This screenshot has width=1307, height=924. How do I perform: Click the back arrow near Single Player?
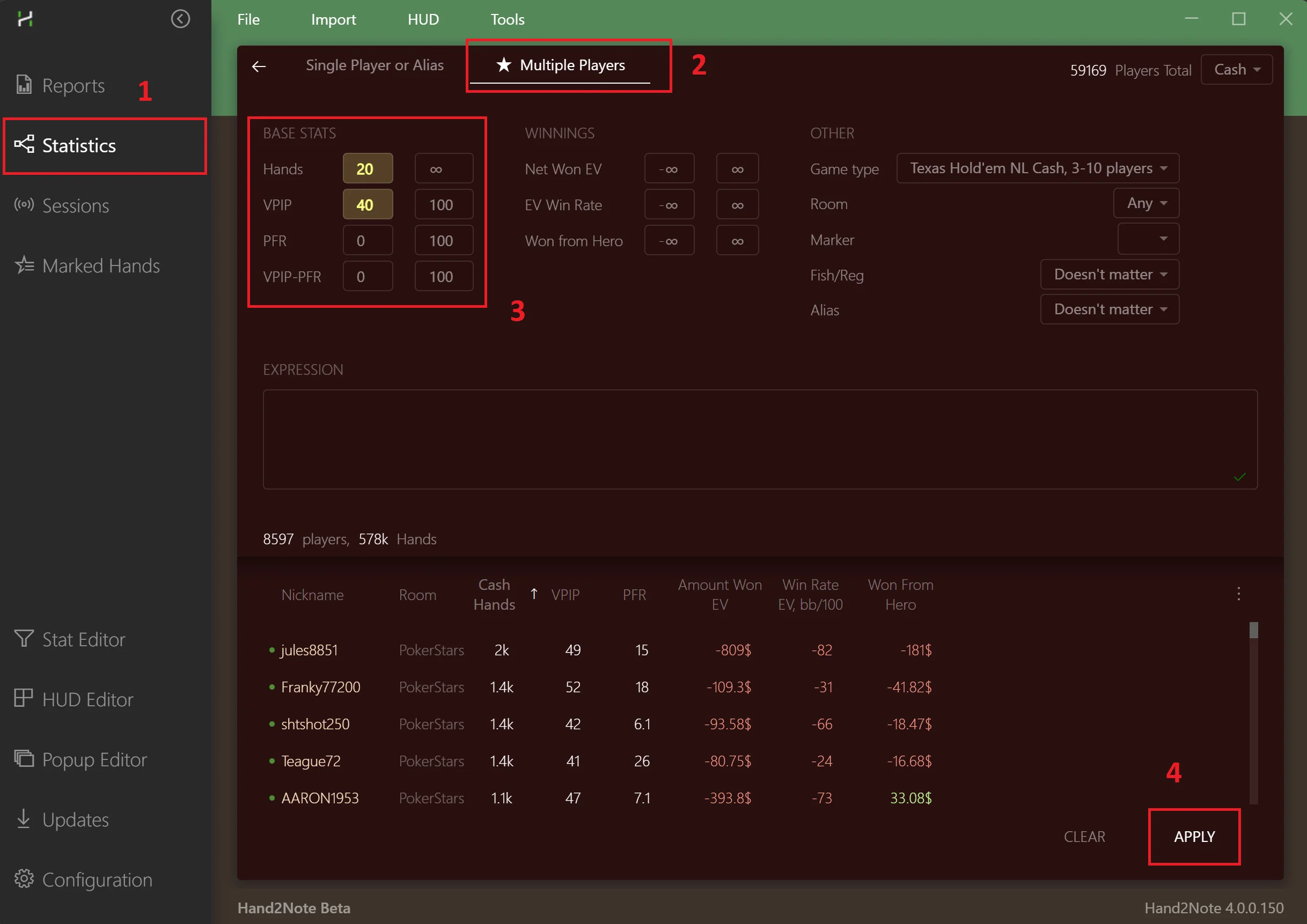coord(259,66)
